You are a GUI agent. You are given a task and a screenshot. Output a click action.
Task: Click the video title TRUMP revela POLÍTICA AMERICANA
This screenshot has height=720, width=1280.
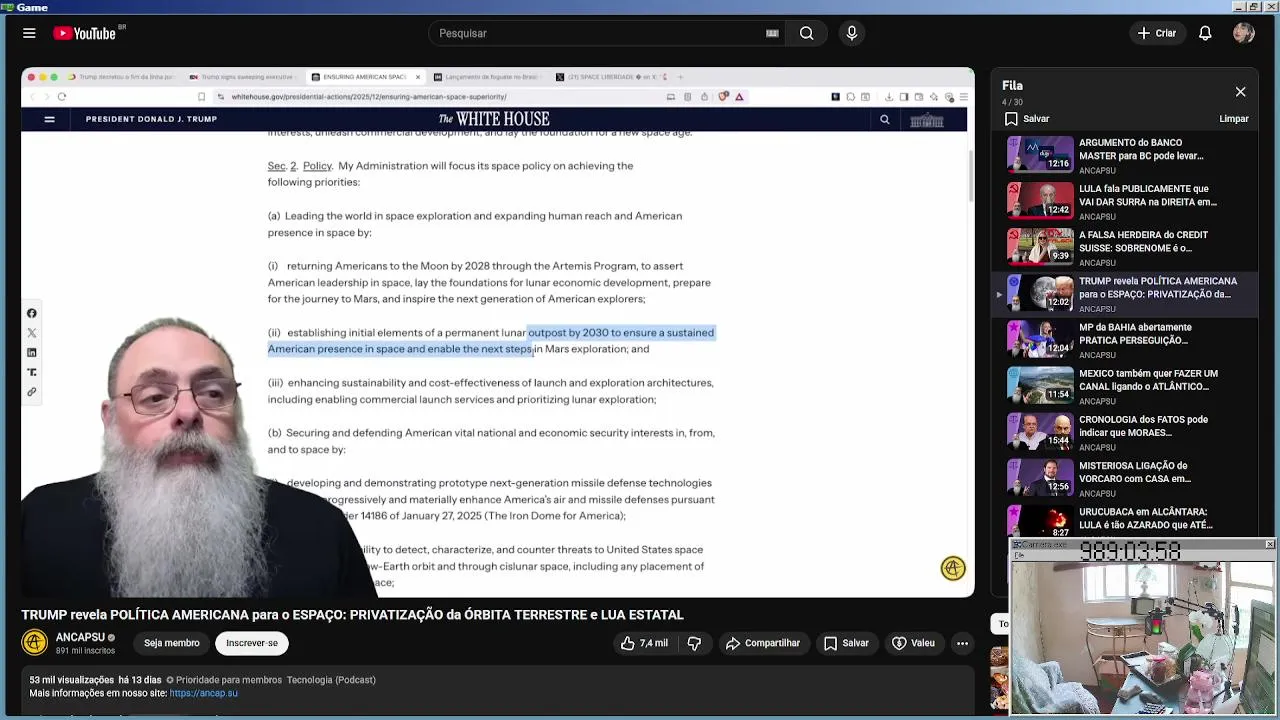[x=352, y=615]
